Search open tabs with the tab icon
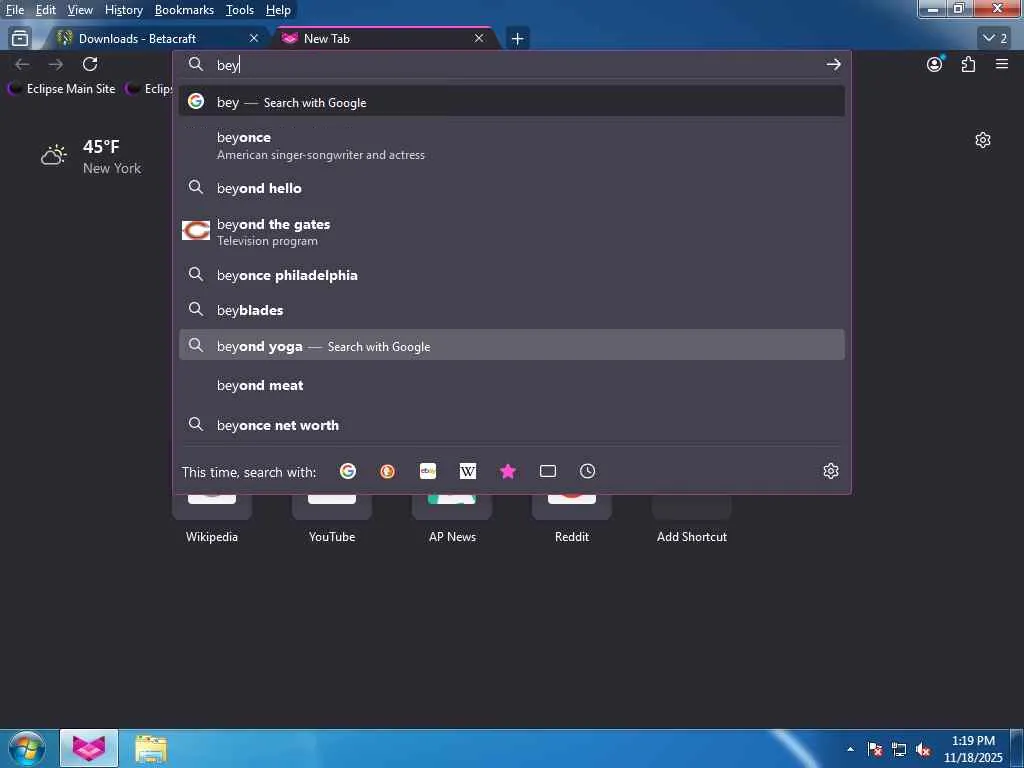The width and height of the screenshot is (1024, 768). click(548, 471)
